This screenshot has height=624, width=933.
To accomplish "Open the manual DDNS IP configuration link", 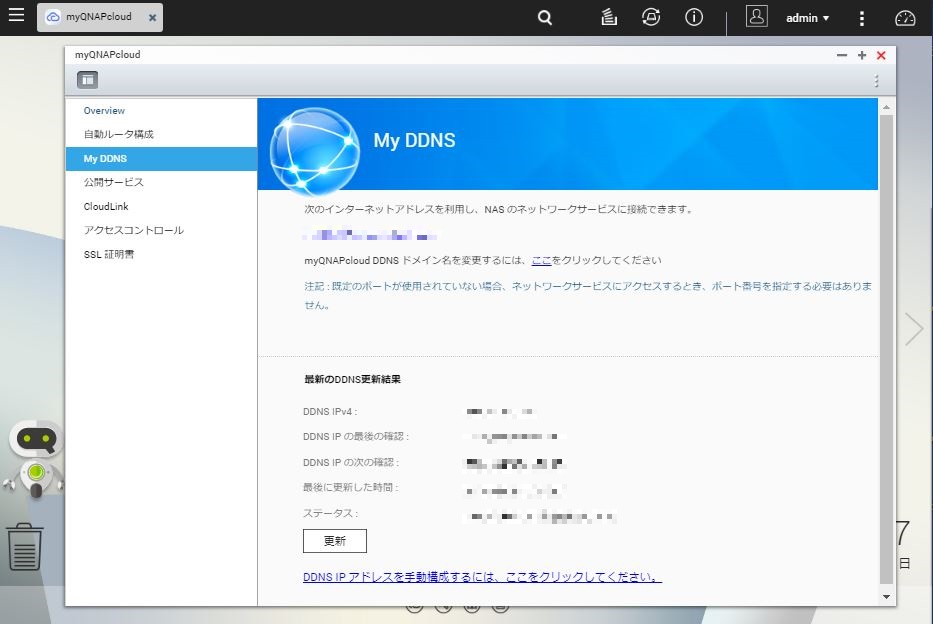I will (482, 577).
